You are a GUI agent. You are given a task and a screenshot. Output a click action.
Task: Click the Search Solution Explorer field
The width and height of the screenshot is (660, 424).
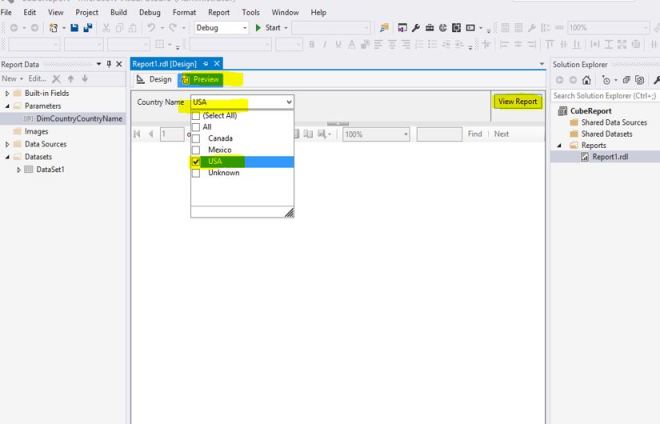pyautogui.click(x=603, y=96)
